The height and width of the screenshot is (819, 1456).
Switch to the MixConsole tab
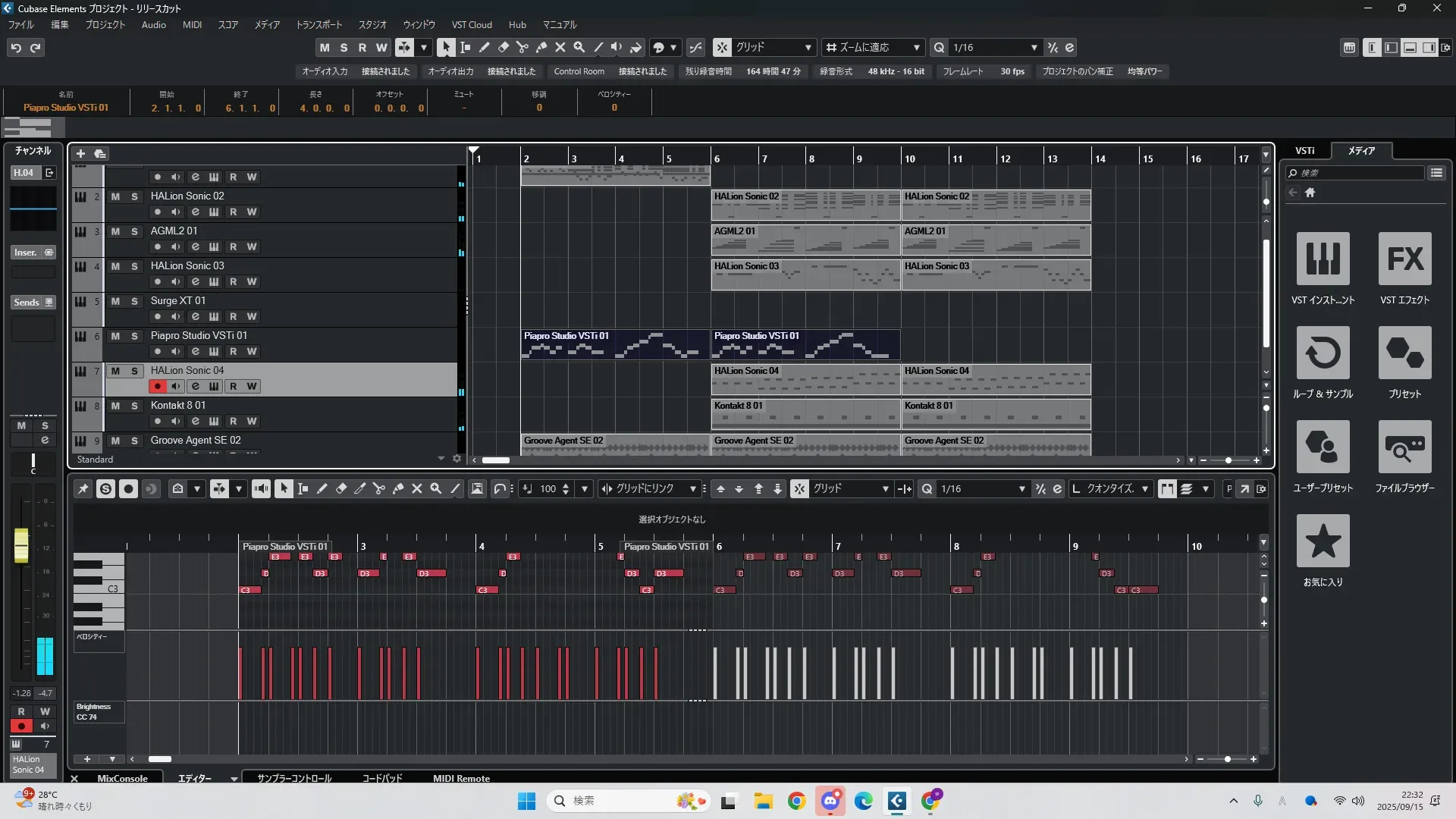coord(122,778)
